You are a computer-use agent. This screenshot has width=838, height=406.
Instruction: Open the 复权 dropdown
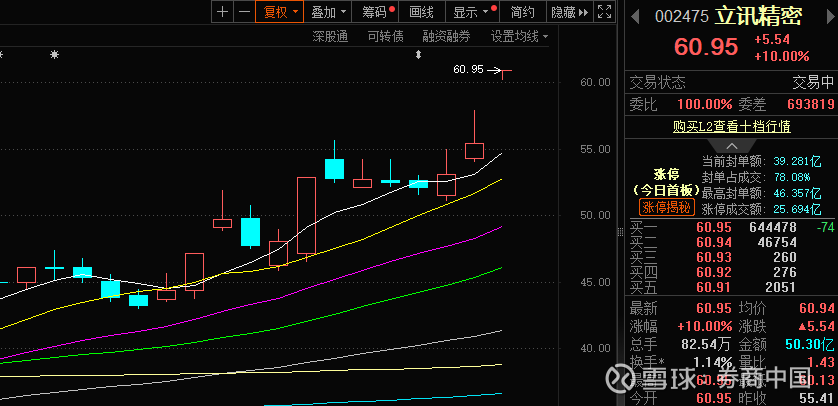point(280,12)
